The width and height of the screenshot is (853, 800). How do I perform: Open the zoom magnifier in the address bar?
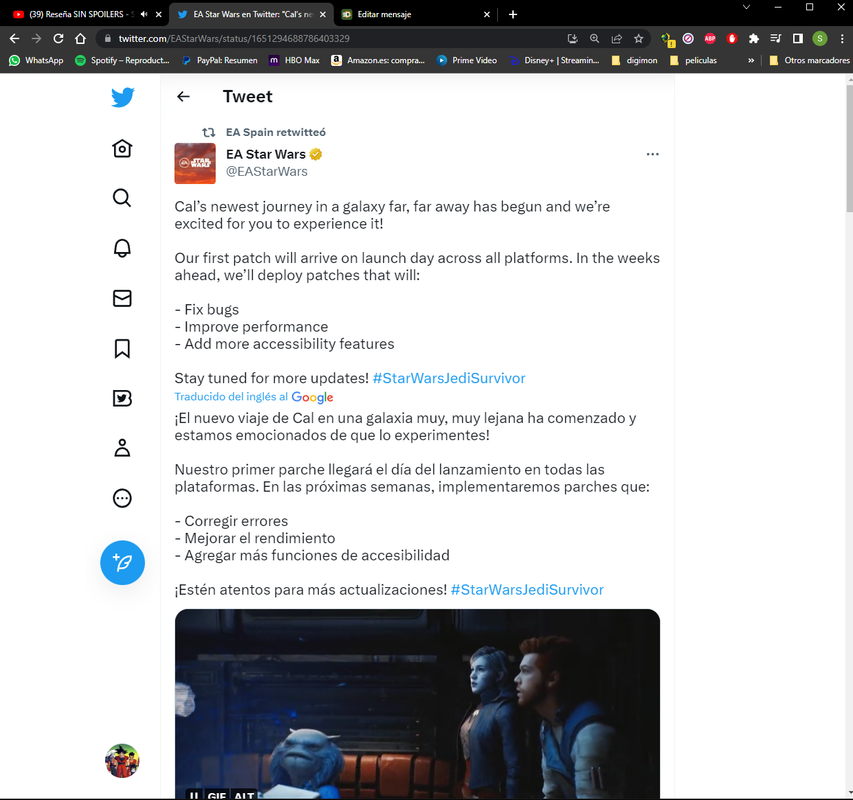point(595,38)
